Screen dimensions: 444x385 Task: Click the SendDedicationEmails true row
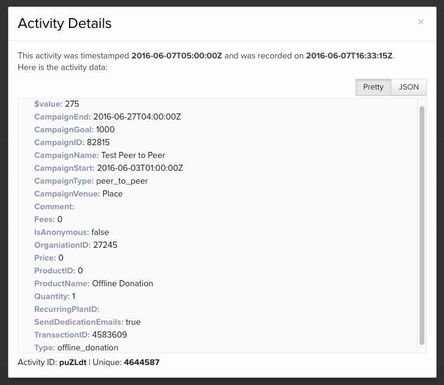tap(87, 322)
